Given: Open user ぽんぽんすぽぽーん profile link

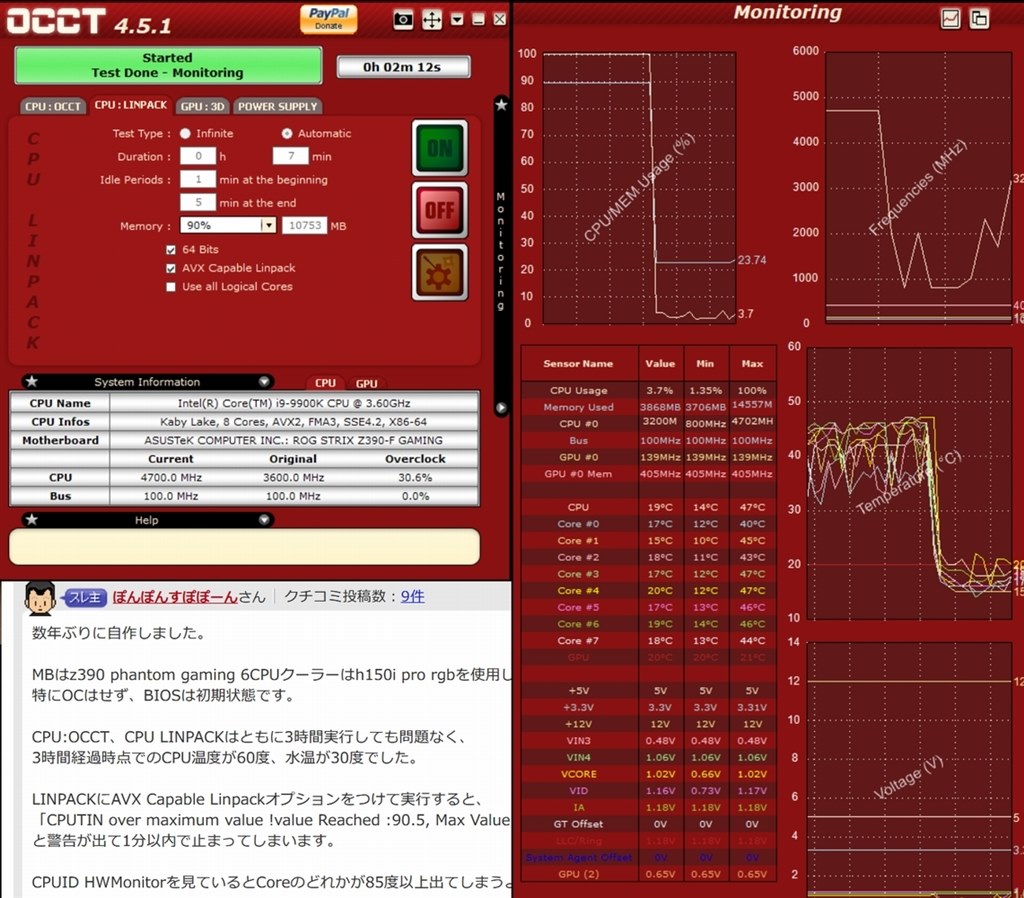Looking at the screenshot, I should [175, 596].
